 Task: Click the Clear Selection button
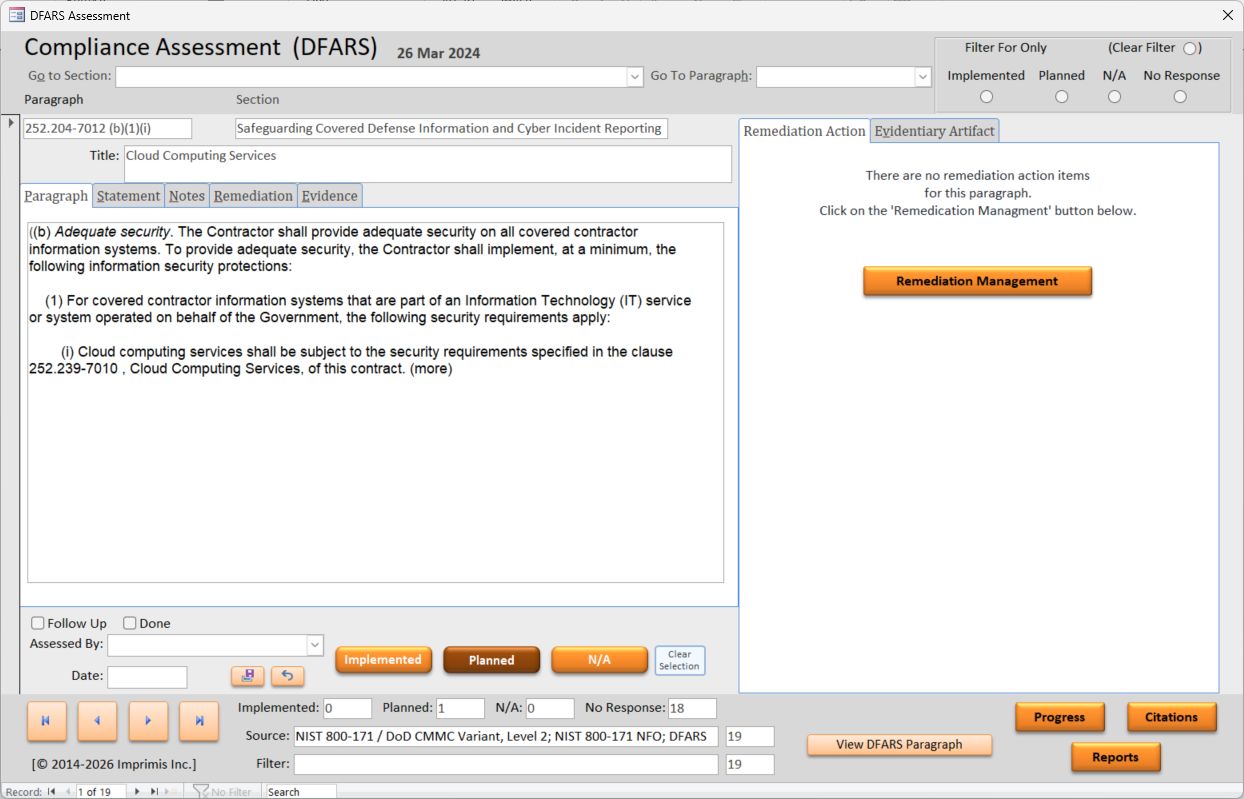[x=680, y=660]
